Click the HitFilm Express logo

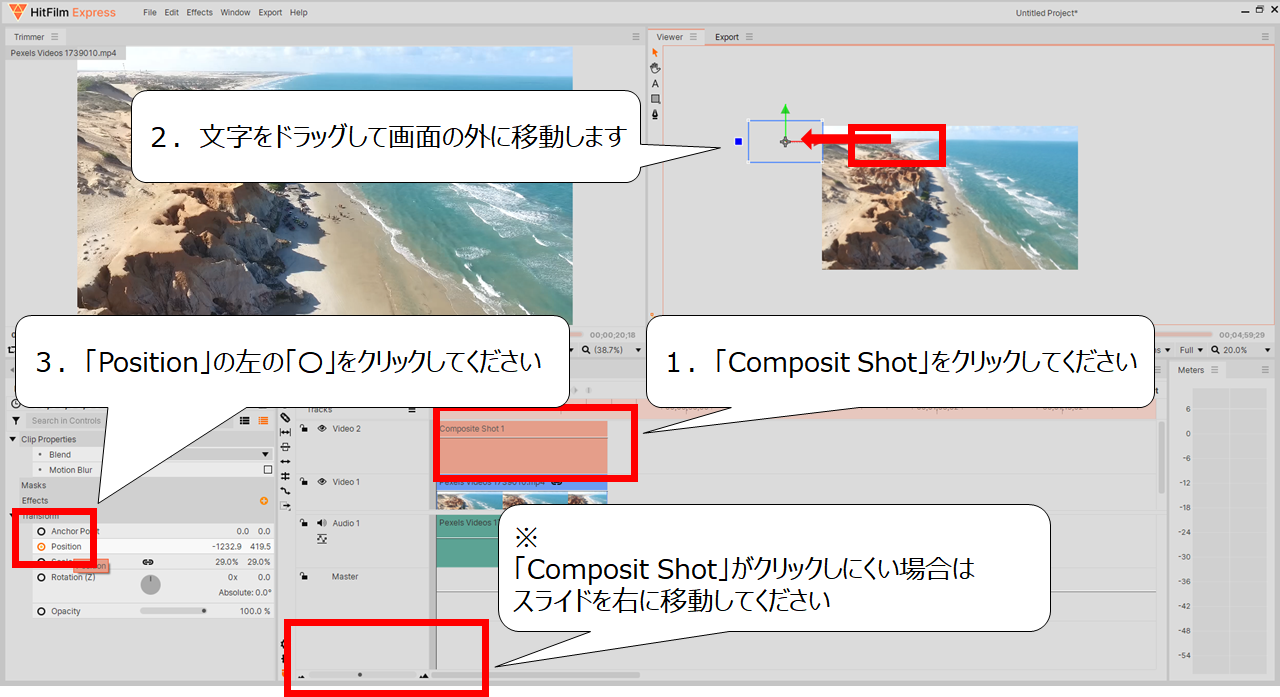(x=61, y=12)
